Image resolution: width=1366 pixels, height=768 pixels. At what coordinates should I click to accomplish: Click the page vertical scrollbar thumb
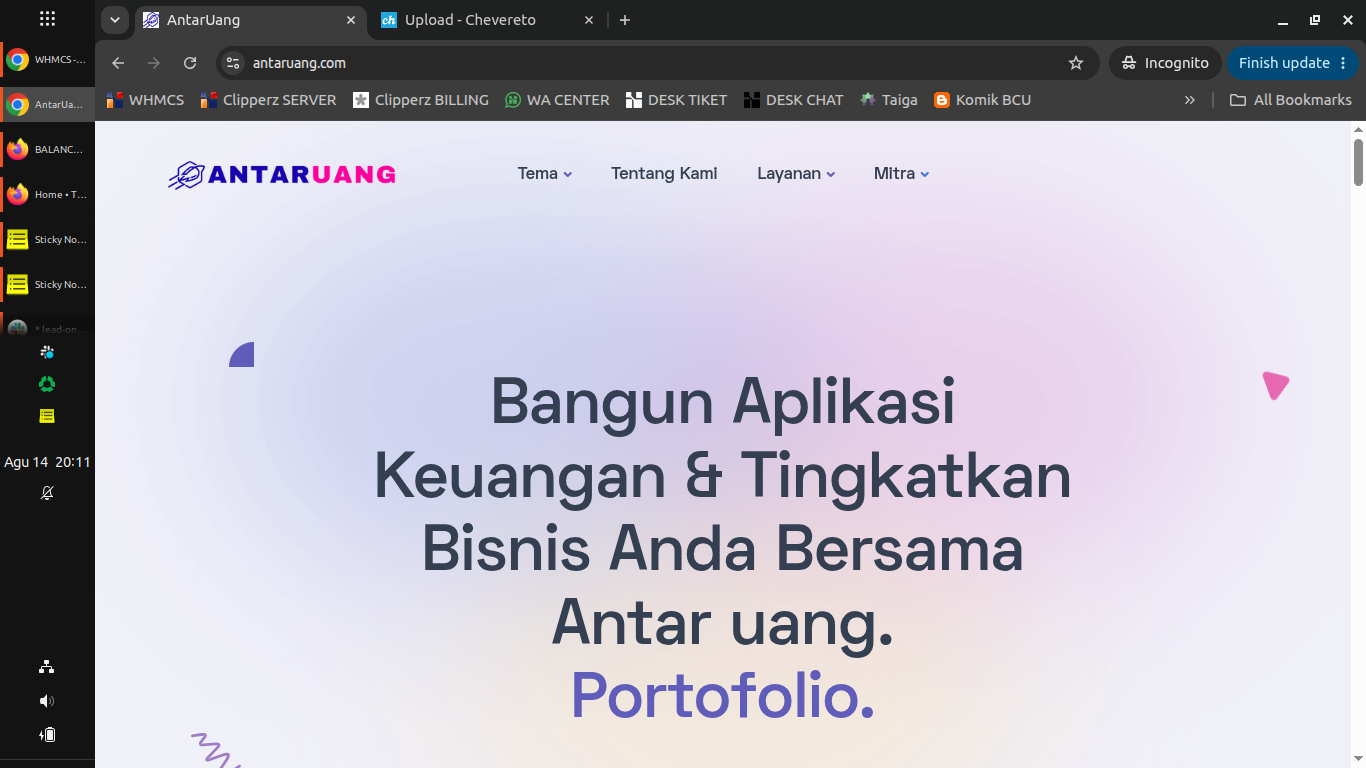coord(1358,162)
